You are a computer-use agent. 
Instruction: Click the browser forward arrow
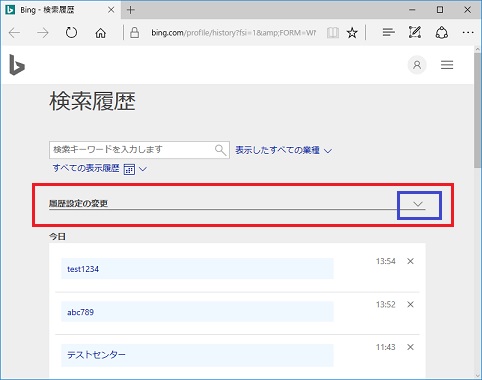tap(43, 33)
